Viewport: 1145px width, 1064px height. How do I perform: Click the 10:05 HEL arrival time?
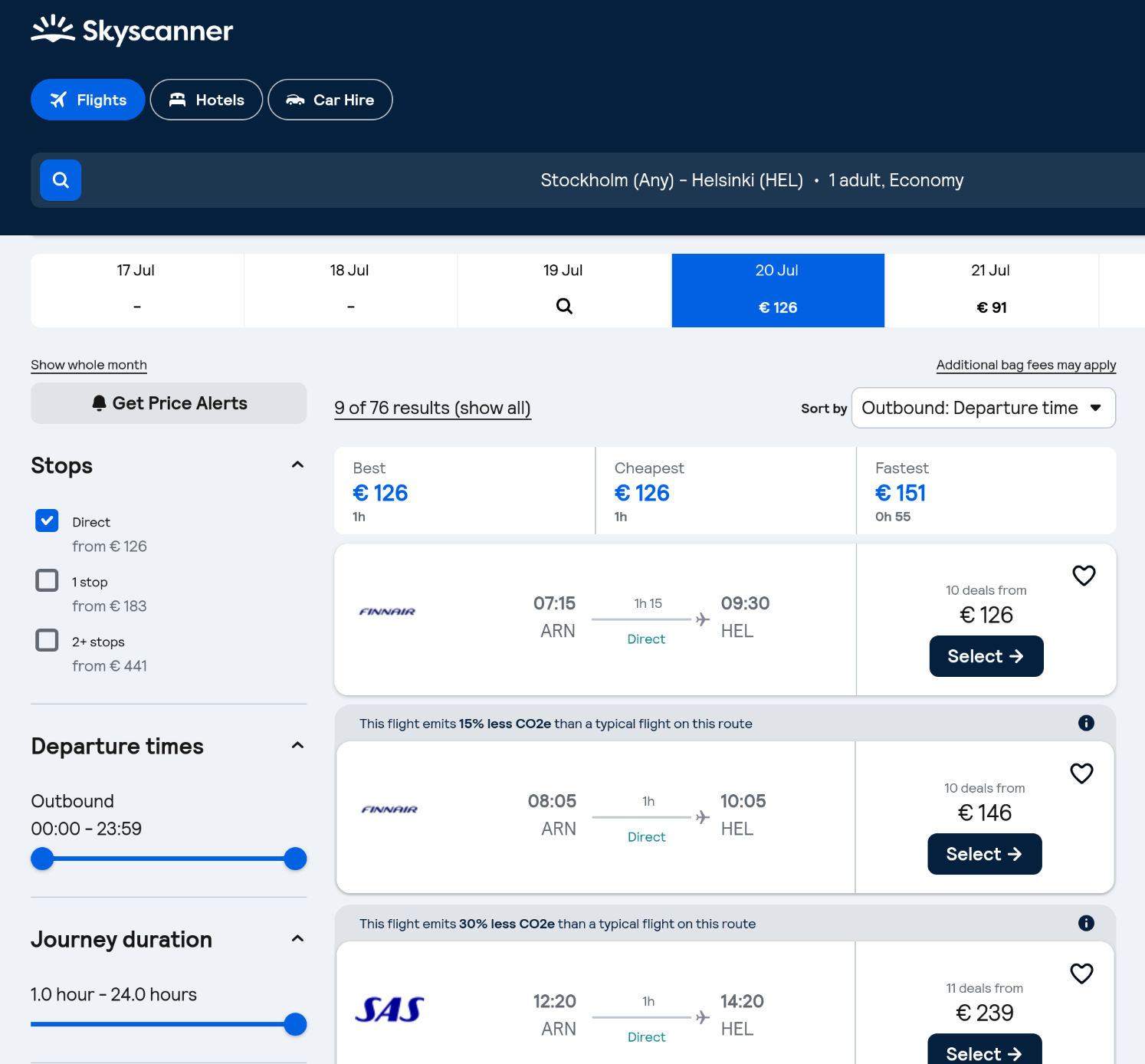pyautogui.click(x=743, y=801)
